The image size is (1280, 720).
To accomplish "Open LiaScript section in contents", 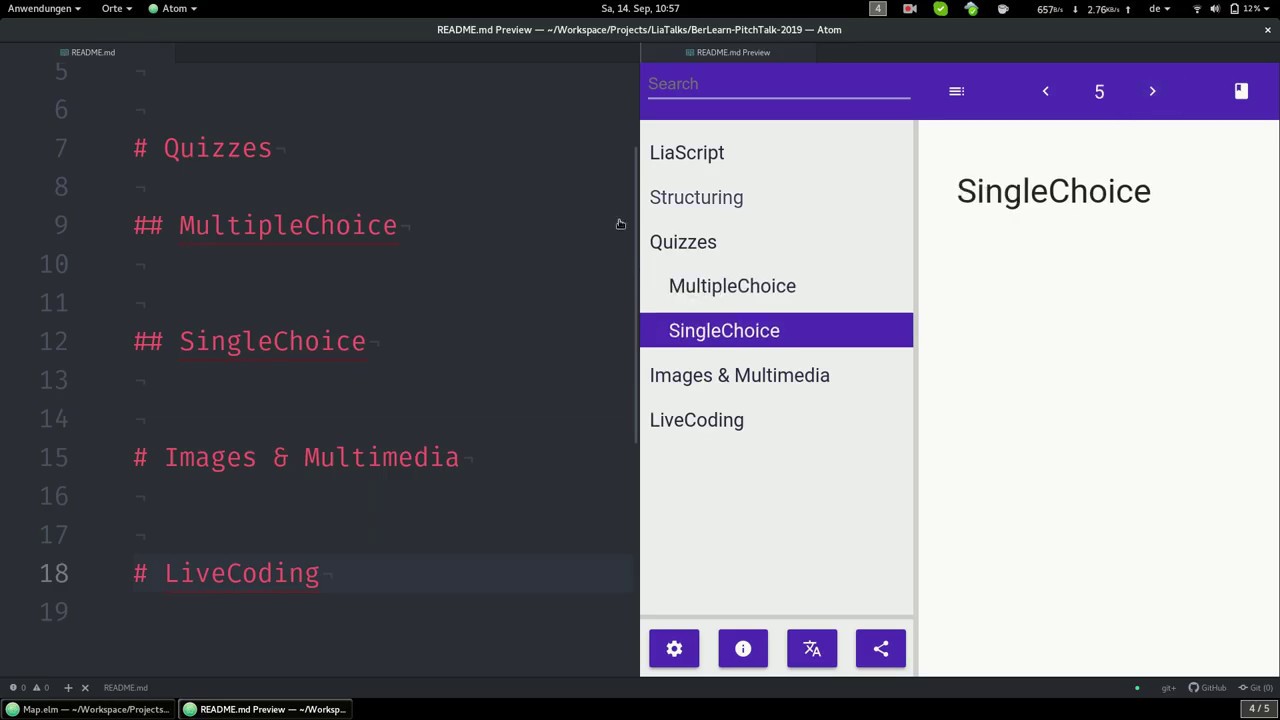I will point(687,153).
